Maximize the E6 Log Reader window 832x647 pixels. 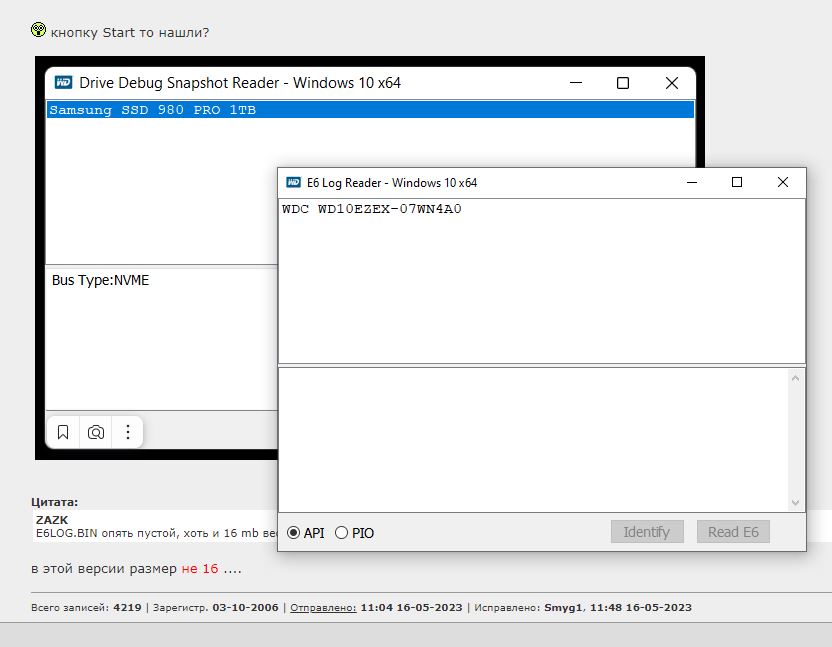click(736, 182)
